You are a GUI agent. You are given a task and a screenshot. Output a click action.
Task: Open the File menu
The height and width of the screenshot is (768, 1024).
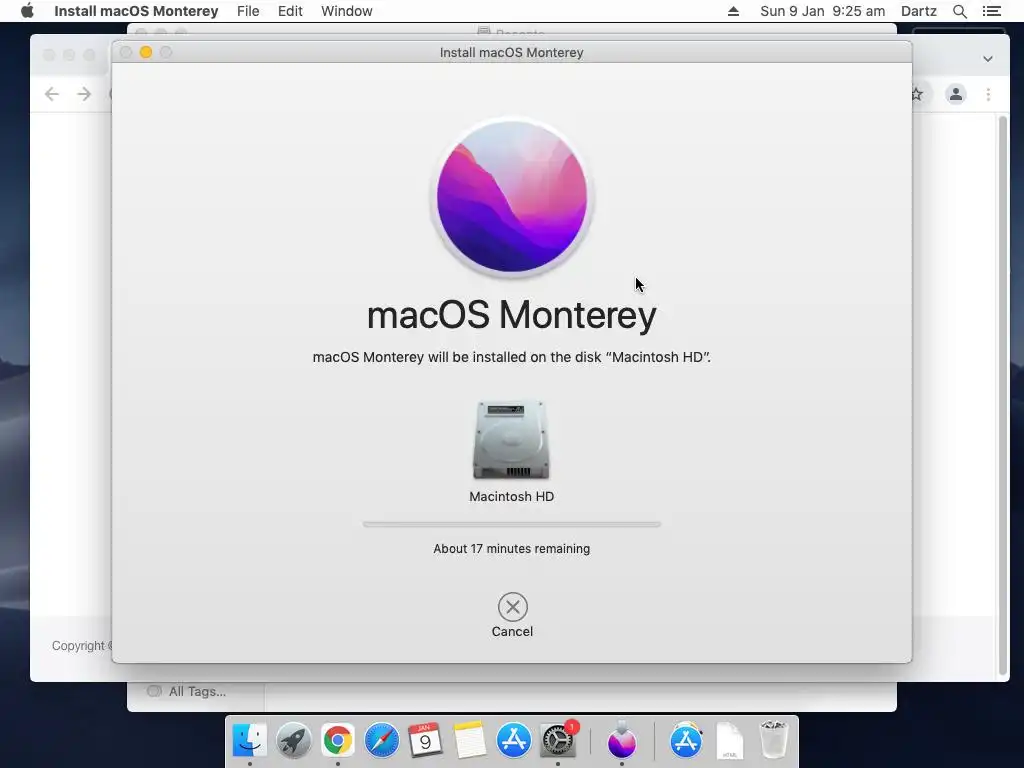tap(248, 11)
